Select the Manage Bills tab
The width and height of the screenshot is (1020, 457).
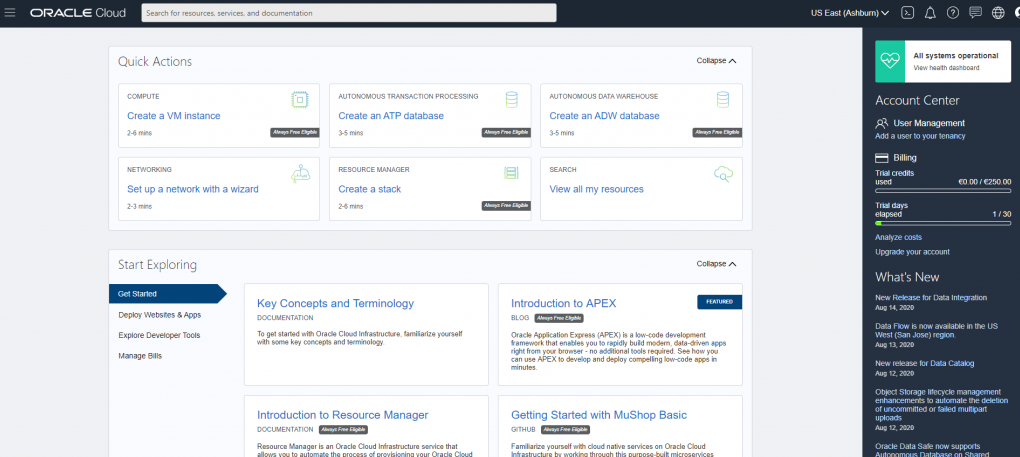pos(140,356)
